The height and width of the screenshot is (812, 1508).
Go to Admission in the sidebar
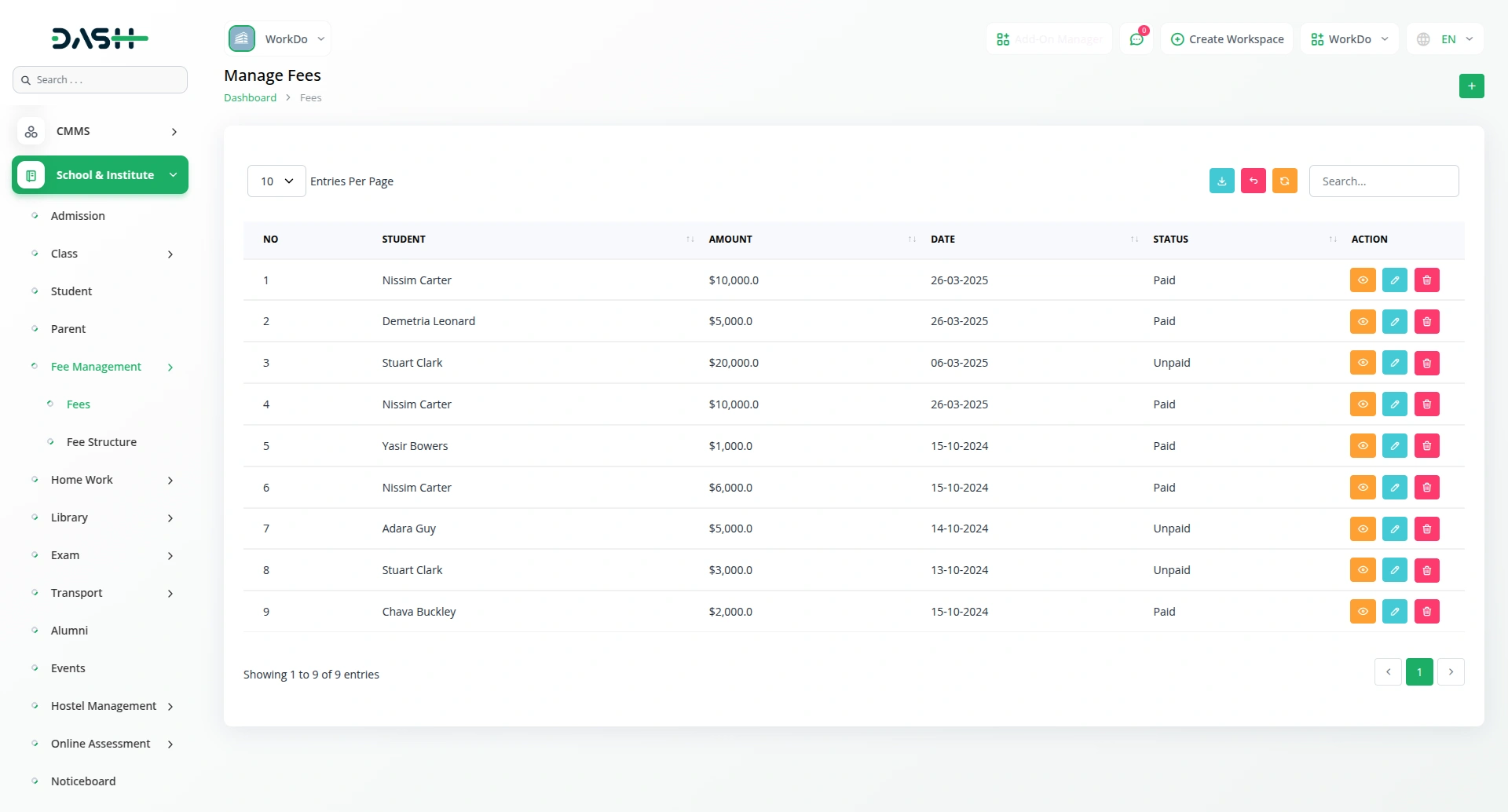pos(78,216)
